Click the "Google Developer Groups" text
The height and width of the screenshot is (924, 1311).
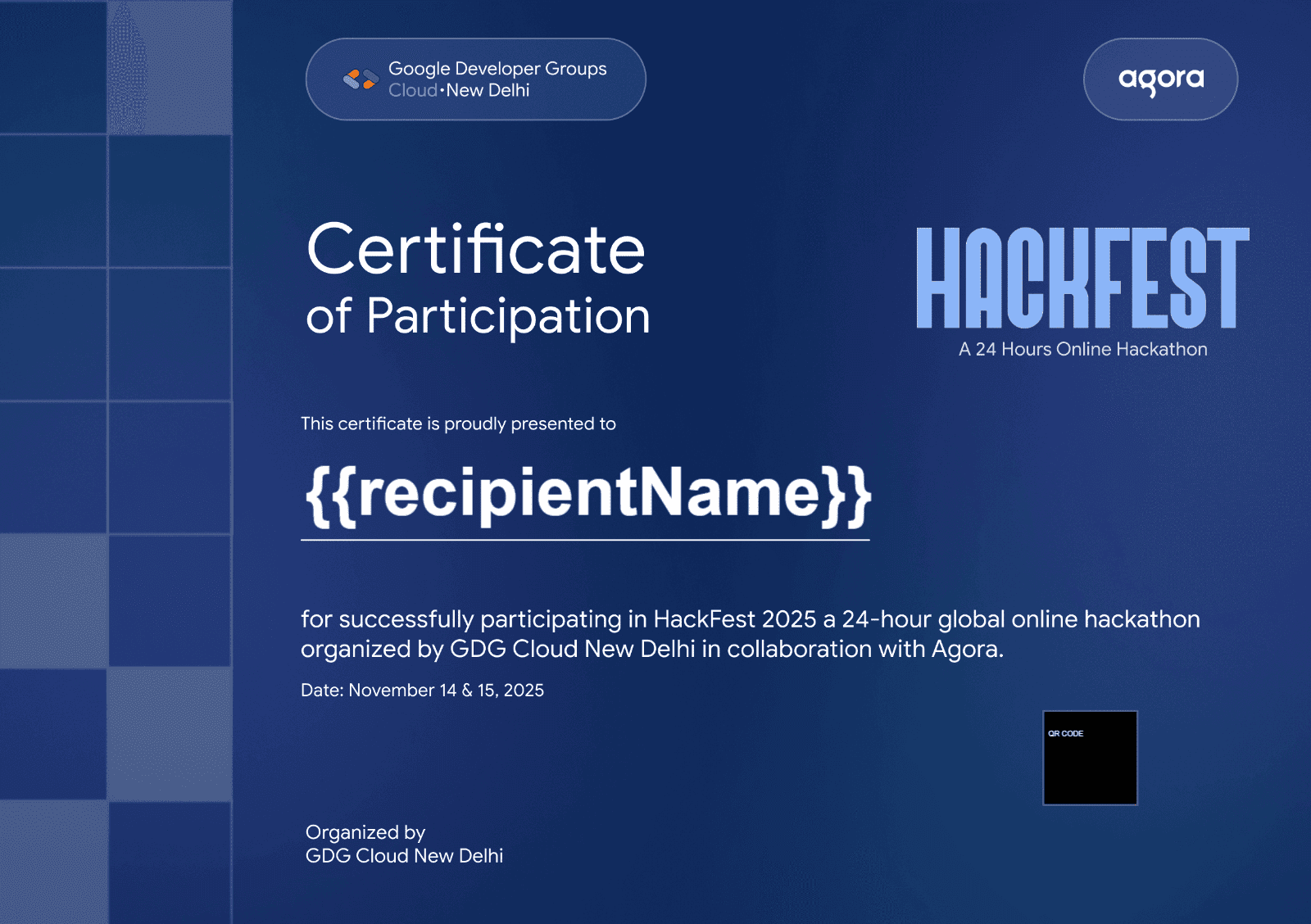[x=497, y=69]
